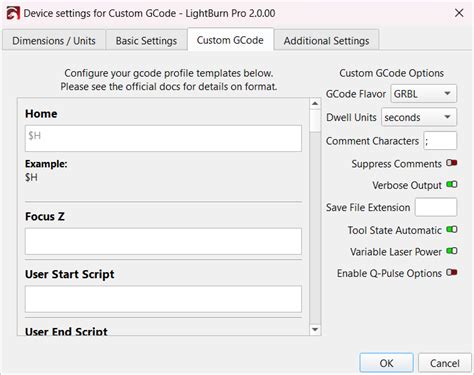This screenshot has height=375, width=474.
Task: Open the GCode Flavor dropdown
Action: click(423, 94)
